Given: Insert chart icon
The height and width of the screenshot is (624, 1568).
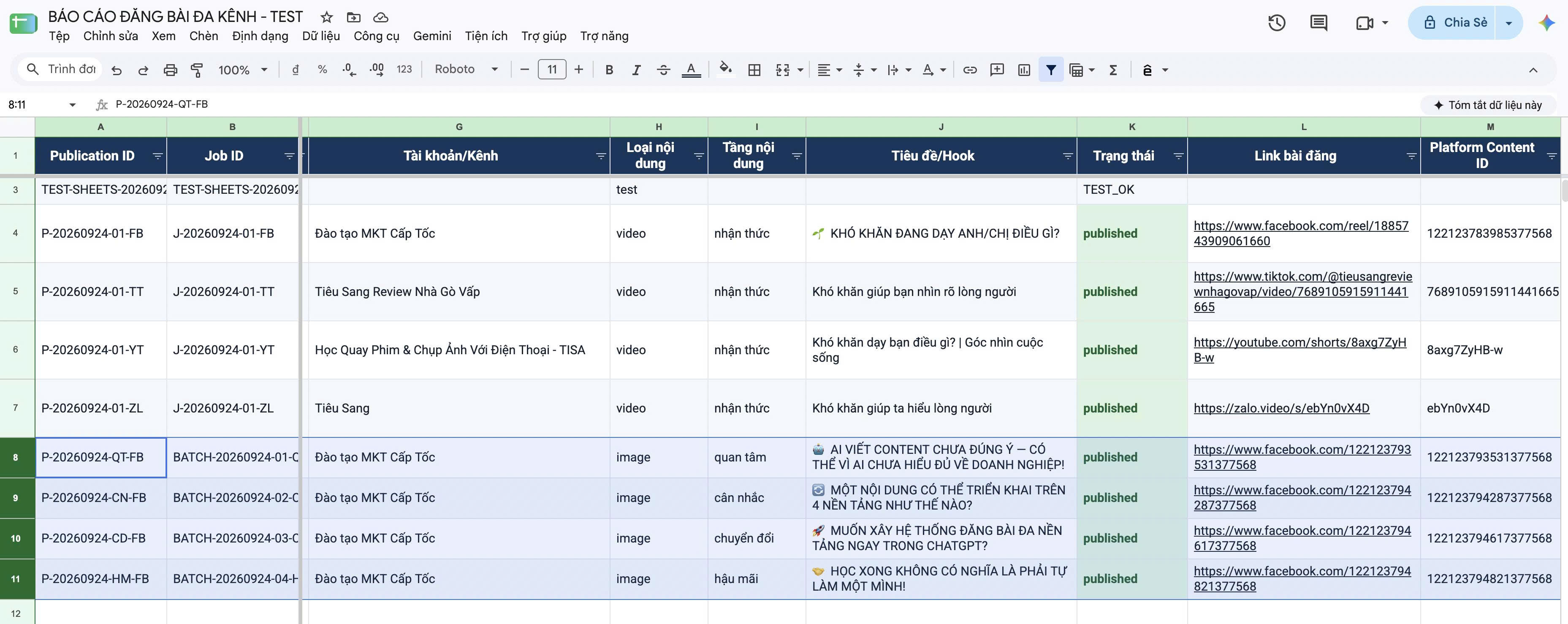Looking at the screenshot, I should (1024, 70).
